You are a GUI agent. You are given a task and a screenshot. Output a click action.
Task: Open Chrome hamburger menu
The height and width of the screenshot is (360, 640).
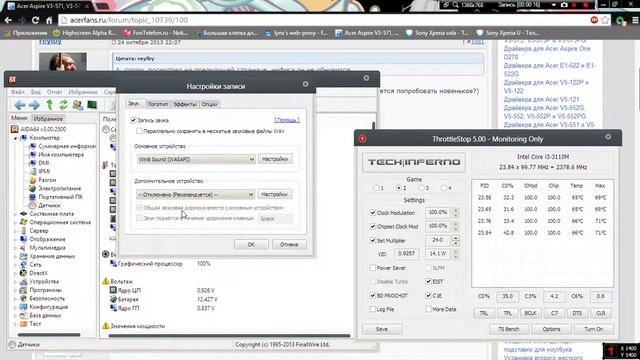(635, 20)
